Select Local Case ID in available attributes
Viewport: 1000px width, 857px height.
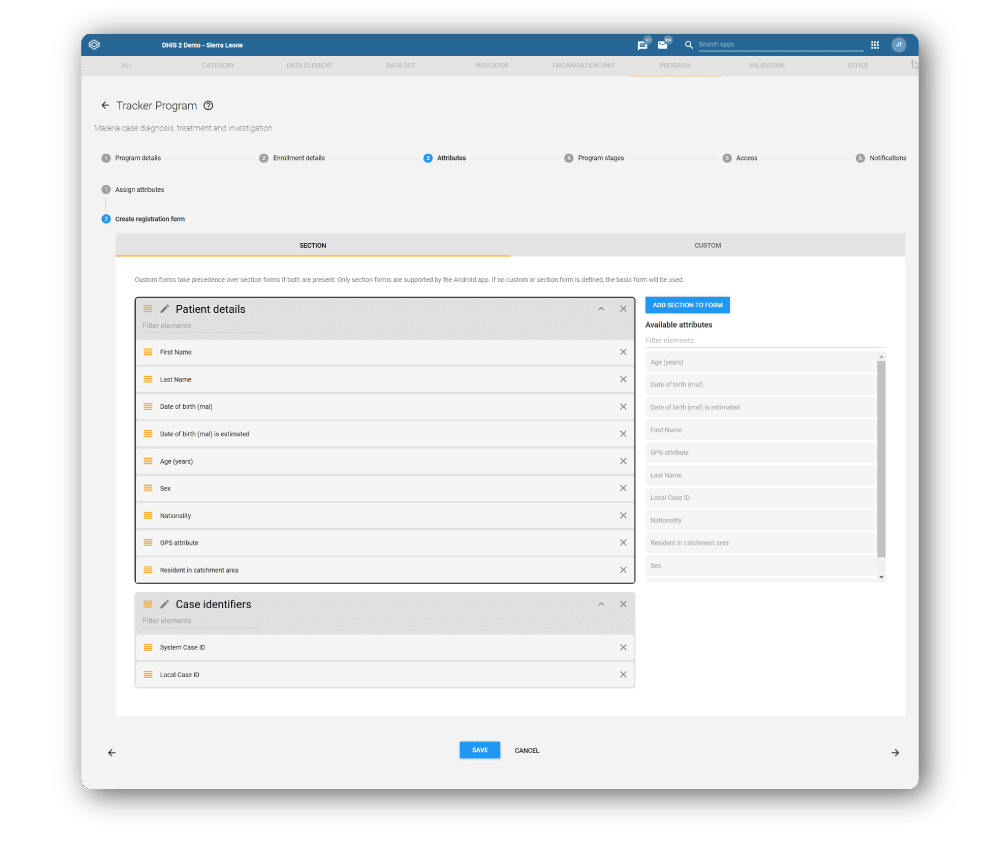pyautogui.click(x=761, y=497)
